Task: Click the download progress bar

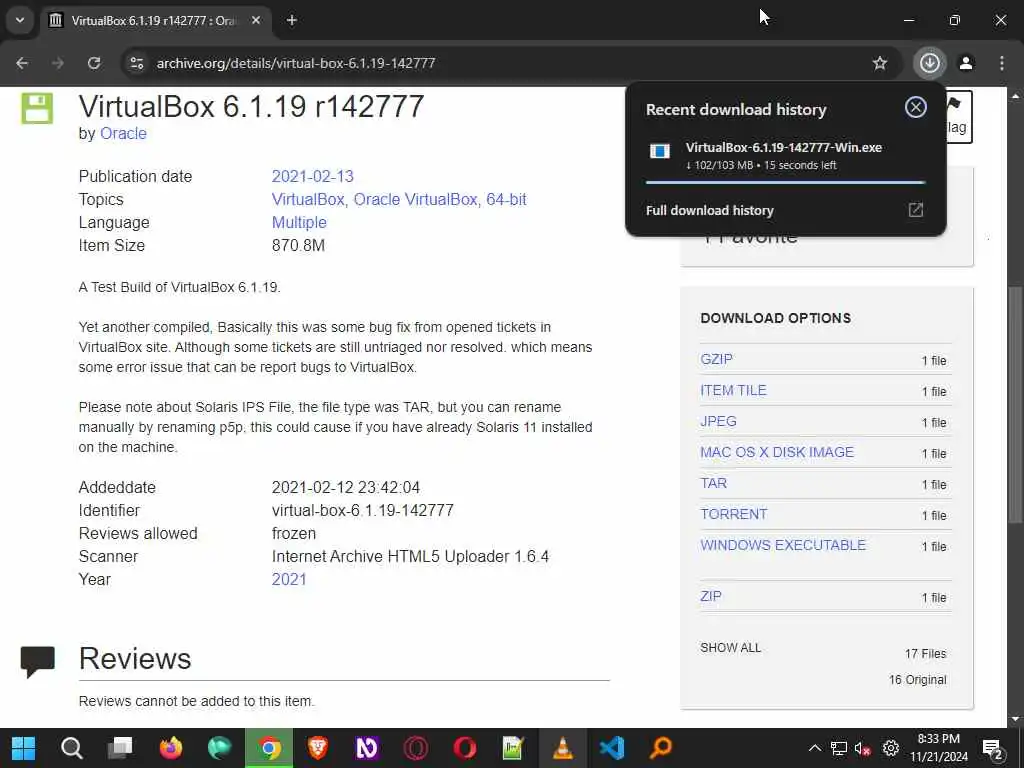Action: coord(785,183)
